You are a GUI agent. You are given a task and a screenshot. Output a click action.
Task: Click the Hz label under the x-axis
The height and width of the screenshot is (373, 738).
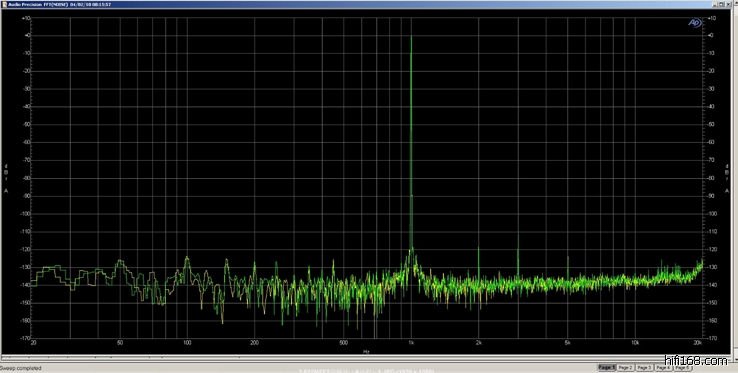pyautogui.click(x=366, y=351)
